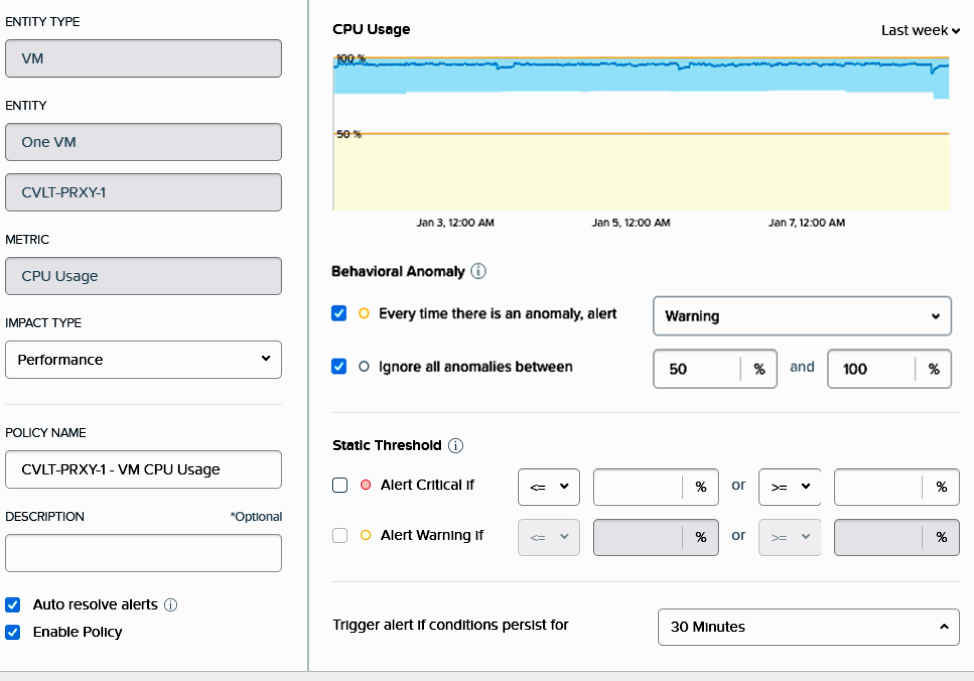Click the red Alert Critical indicator circle
Screen dimensions: 974x681
[366, 485]
